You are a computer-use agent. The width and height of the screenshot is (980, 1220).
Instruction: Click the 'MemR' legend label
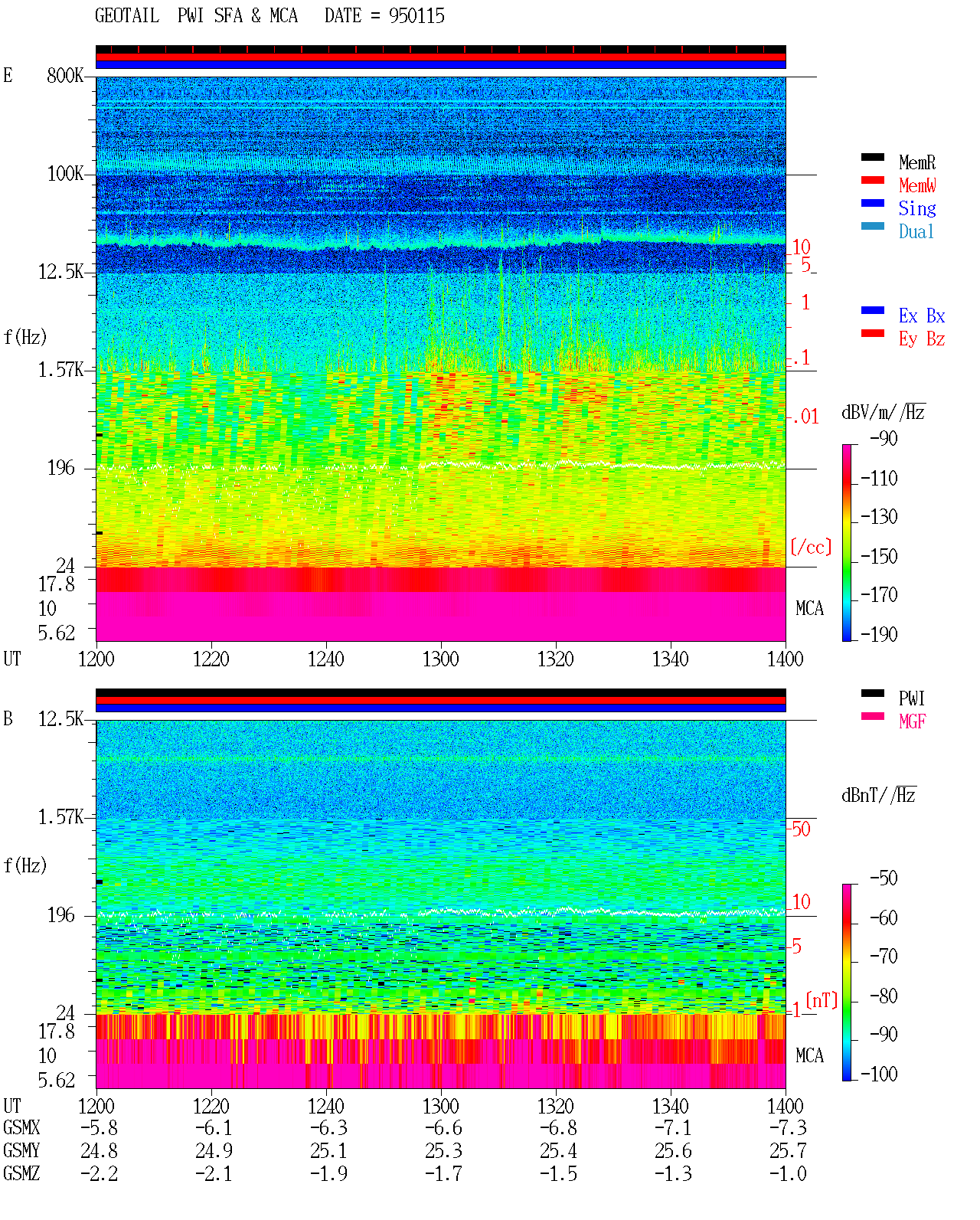point(917,162)
